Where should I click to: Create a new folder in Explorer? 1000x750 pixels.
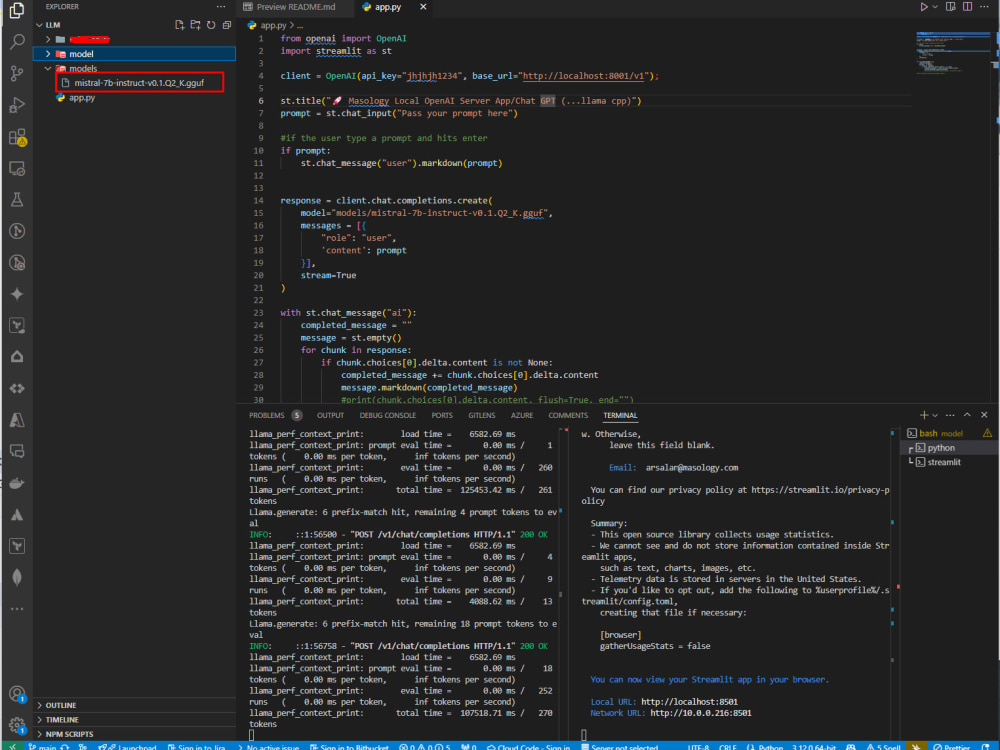[195, 25]
